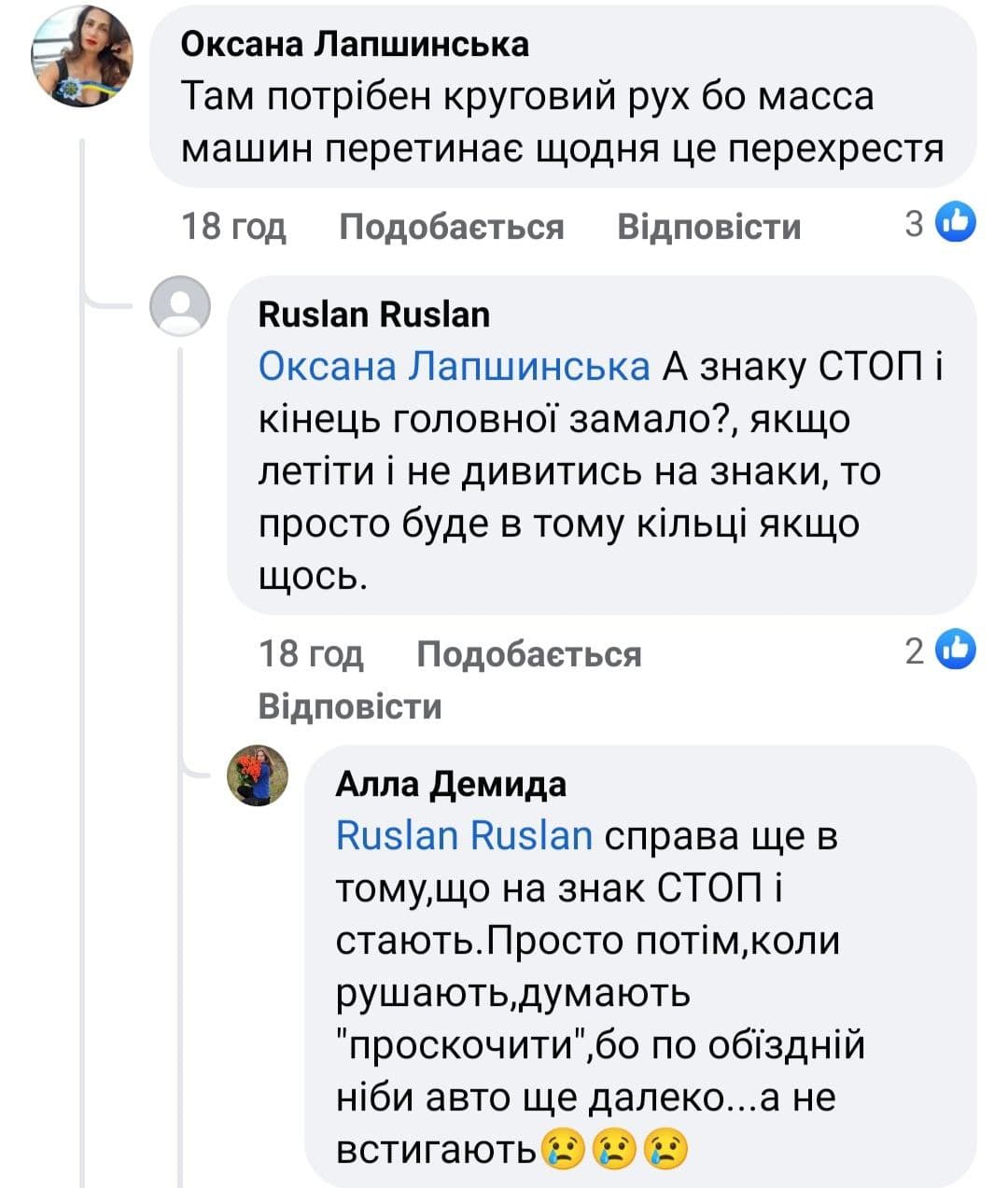The height and width of the screenshot is (1188, 1008).
Task: Click the blue like reaction icon beside count 2
Action: 955,650
